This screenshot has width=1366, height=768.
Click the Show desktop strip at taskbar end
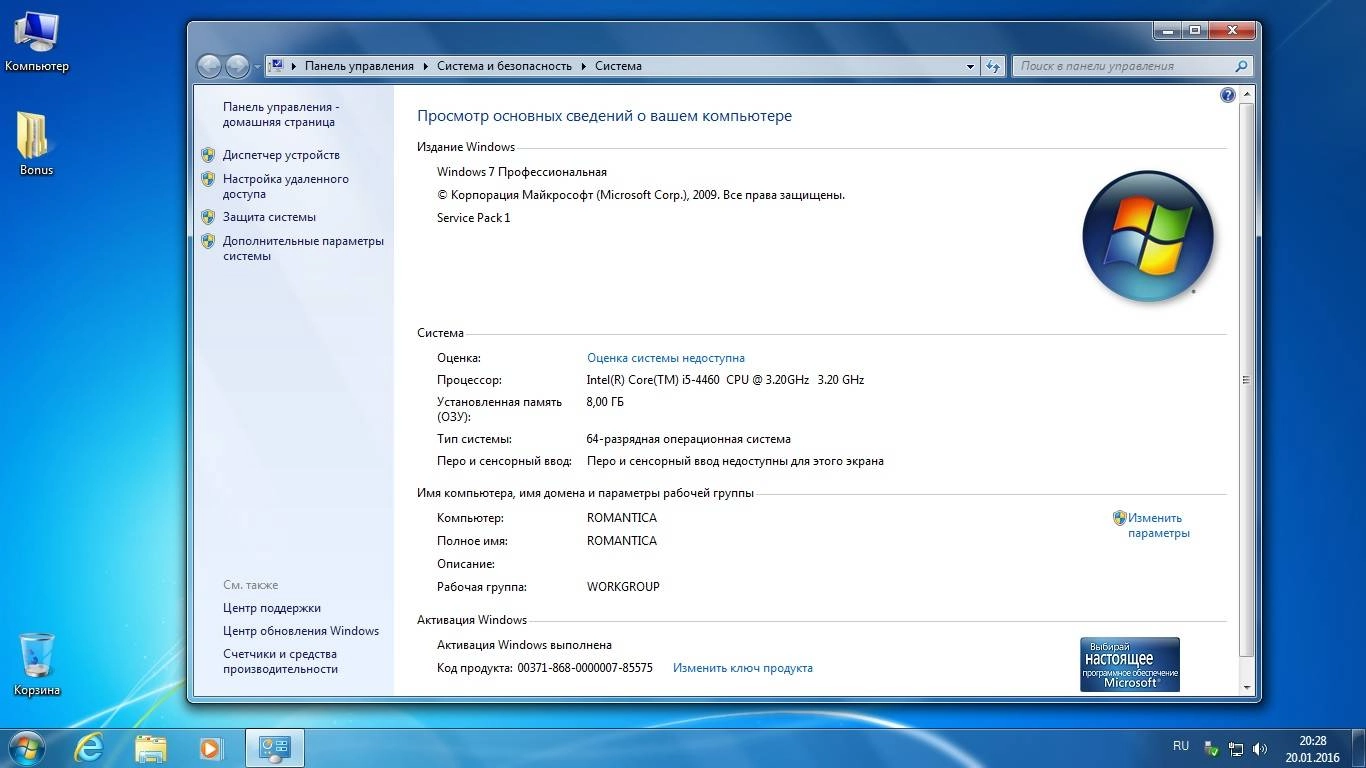[x=1358, y=748]
